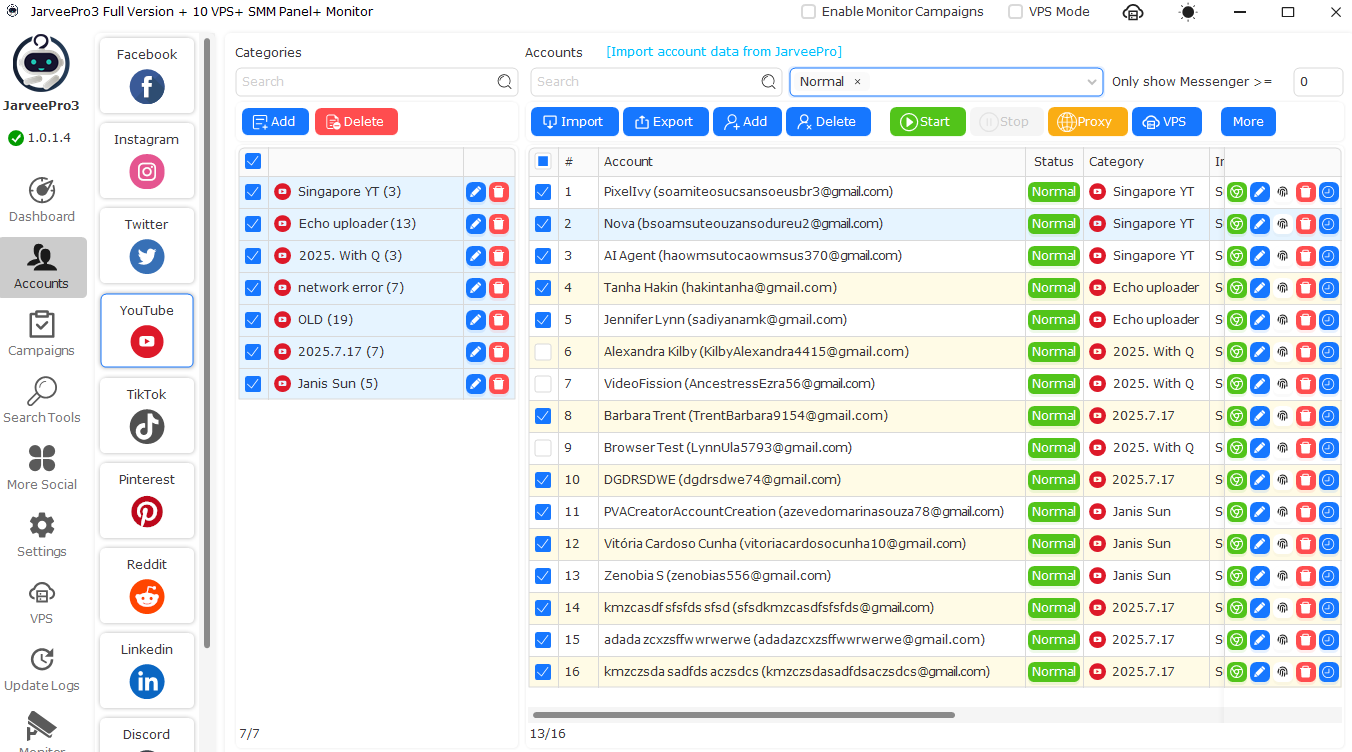This screenshot has height=752, width=1352.
Task: Open the Twitter platform tab
Action: pyautogui.click(x=147, y=245)
